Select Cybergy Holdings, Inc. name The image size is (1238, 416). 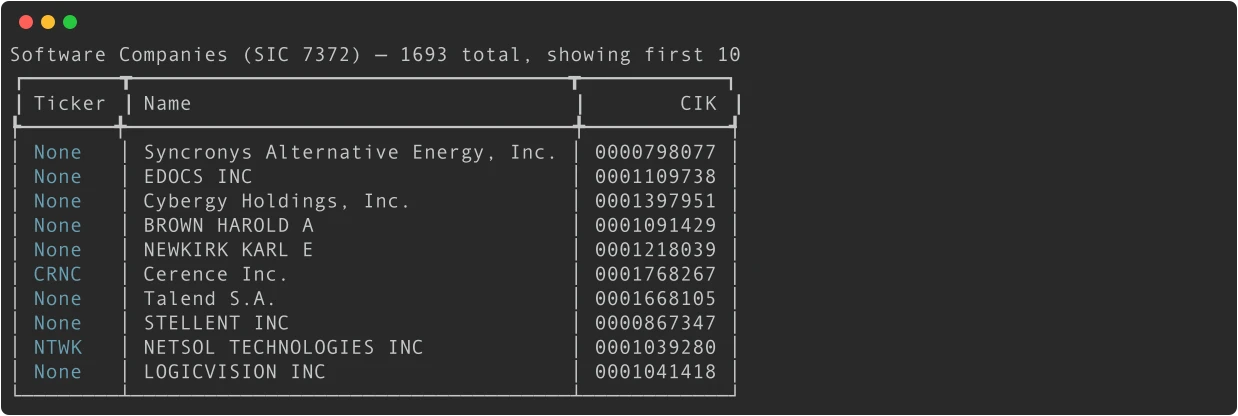(277, 201)
